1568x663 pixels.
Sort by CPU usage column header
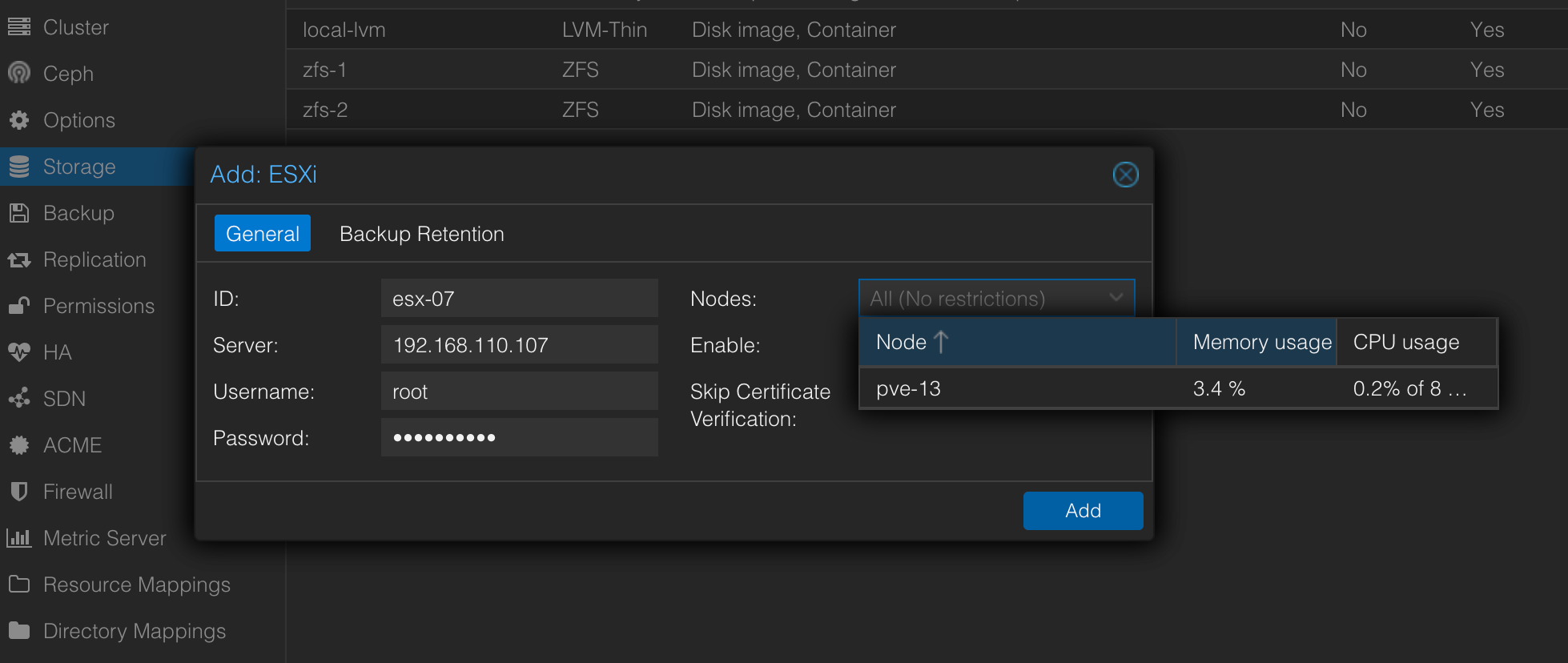(x=1417, y=342)
